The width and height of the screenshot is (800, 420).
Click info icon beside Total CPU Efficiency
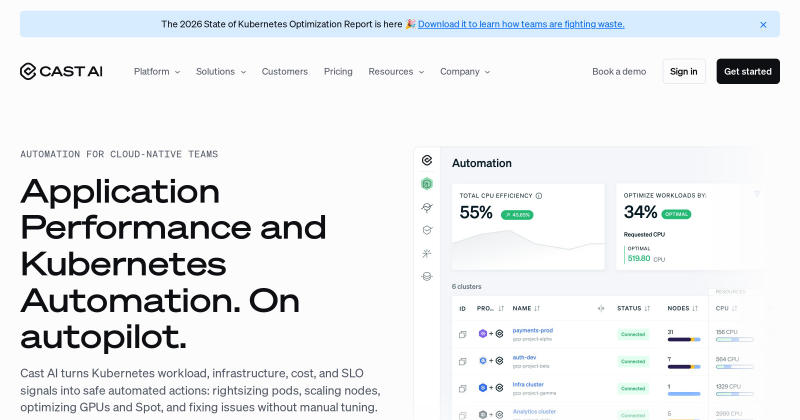tap(539, 195)
